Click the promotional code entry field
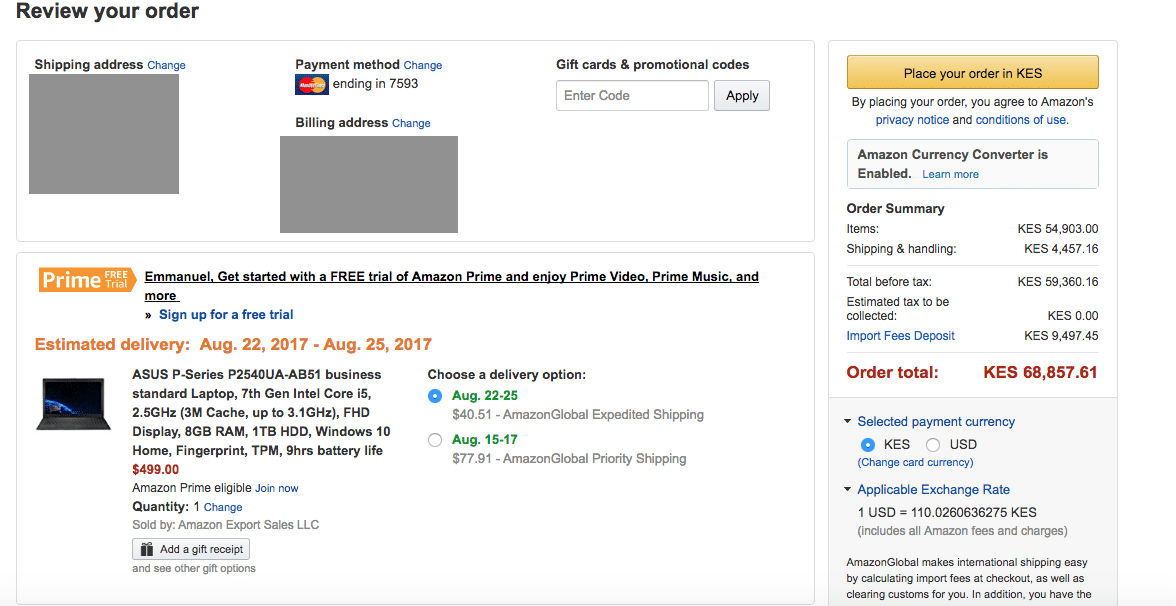This screenshot has height=606, width=1176. coord(632,96)
